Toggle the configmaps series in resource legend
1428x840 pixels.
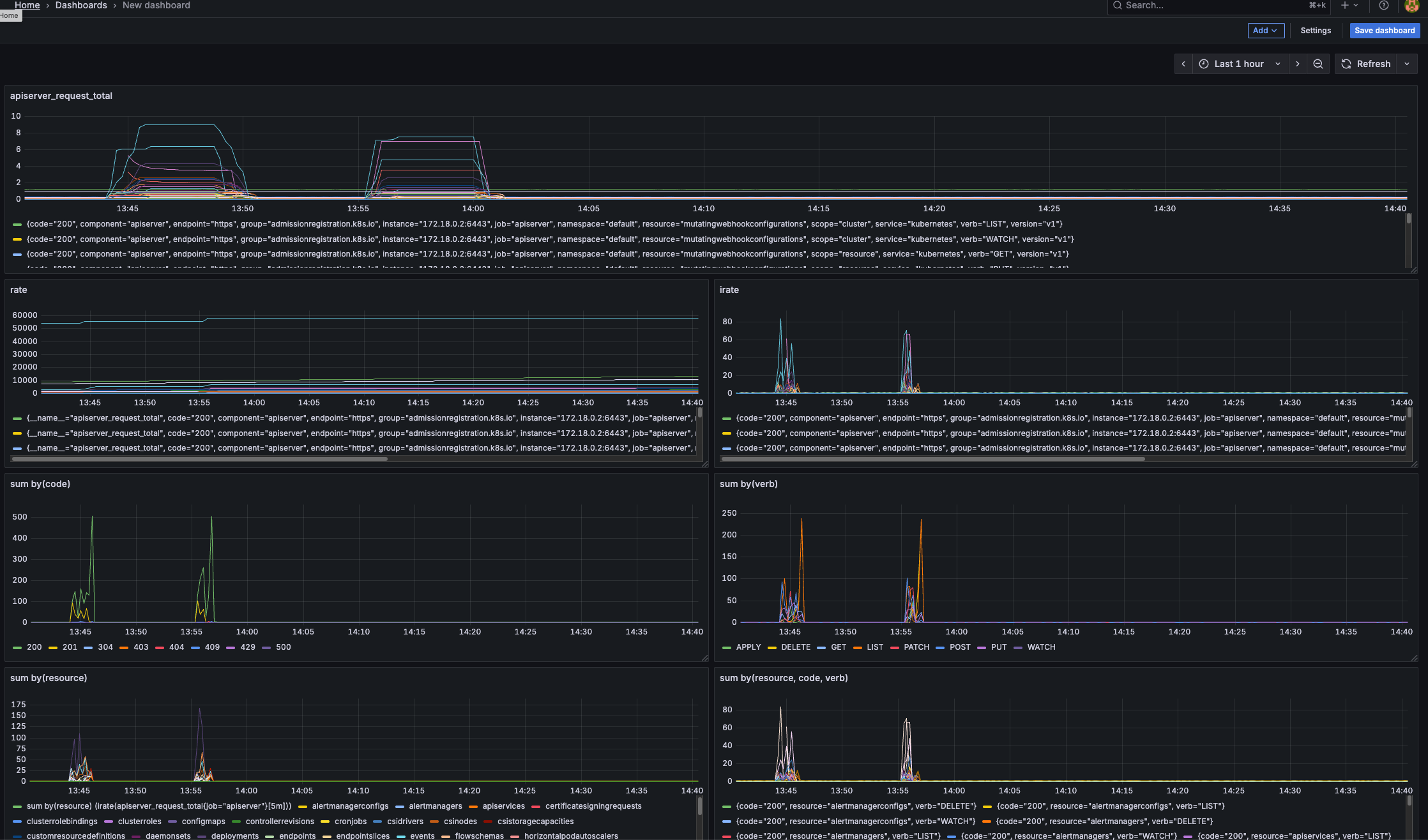pyautogui.click(x=203, y=821)
